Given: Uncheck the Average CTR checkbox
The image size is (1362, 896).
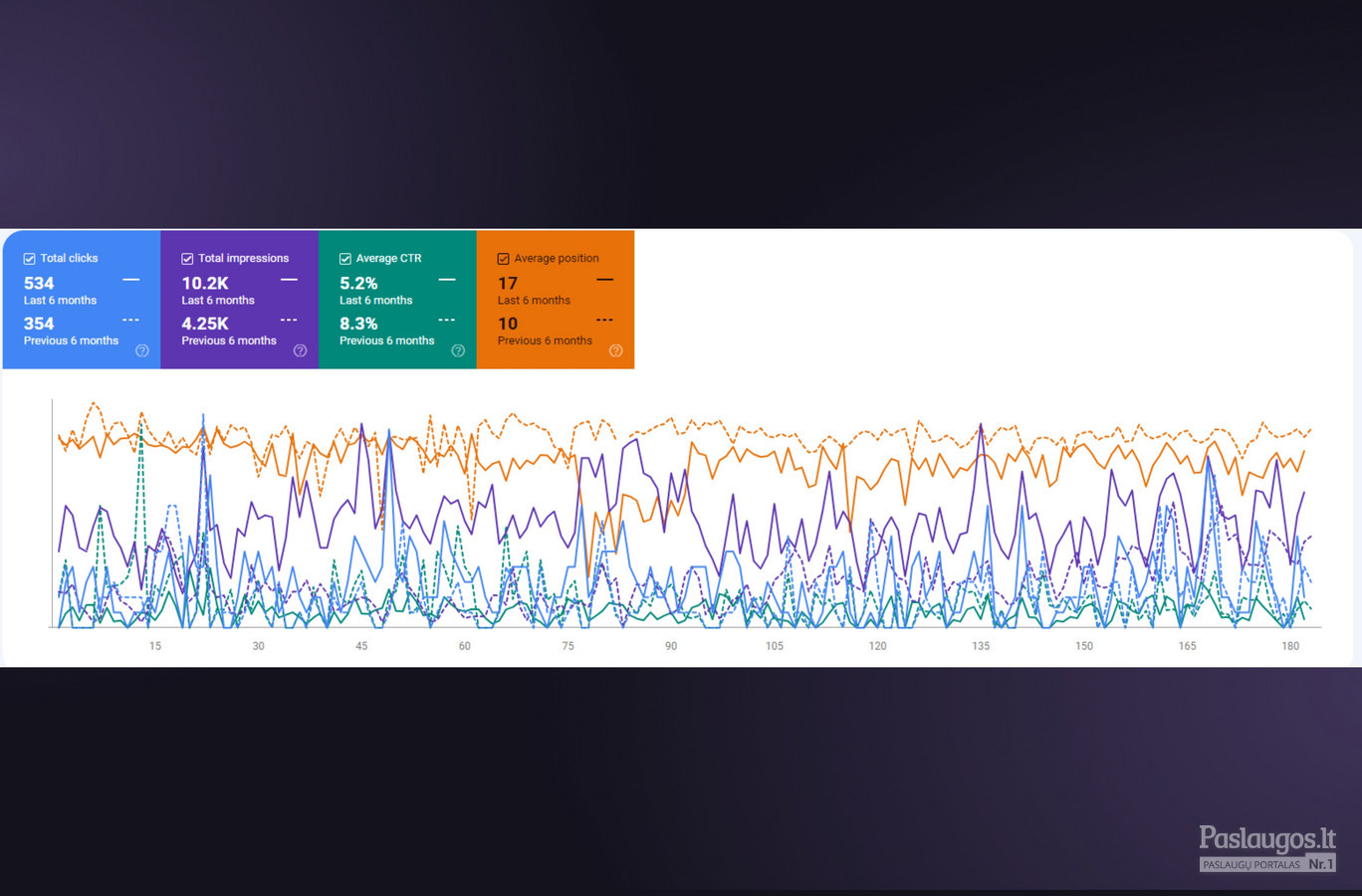Looking at the screenshot, I should pyautogui.click(x=345, y=259).
